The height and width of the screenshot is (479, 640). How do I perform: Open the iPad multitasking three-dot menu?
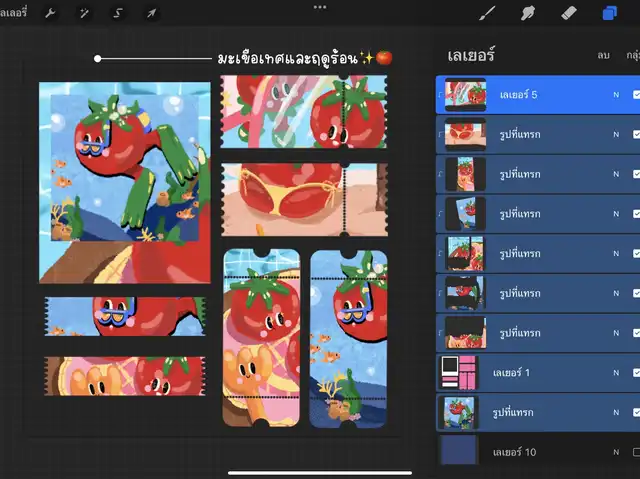[x=320, y=7]
